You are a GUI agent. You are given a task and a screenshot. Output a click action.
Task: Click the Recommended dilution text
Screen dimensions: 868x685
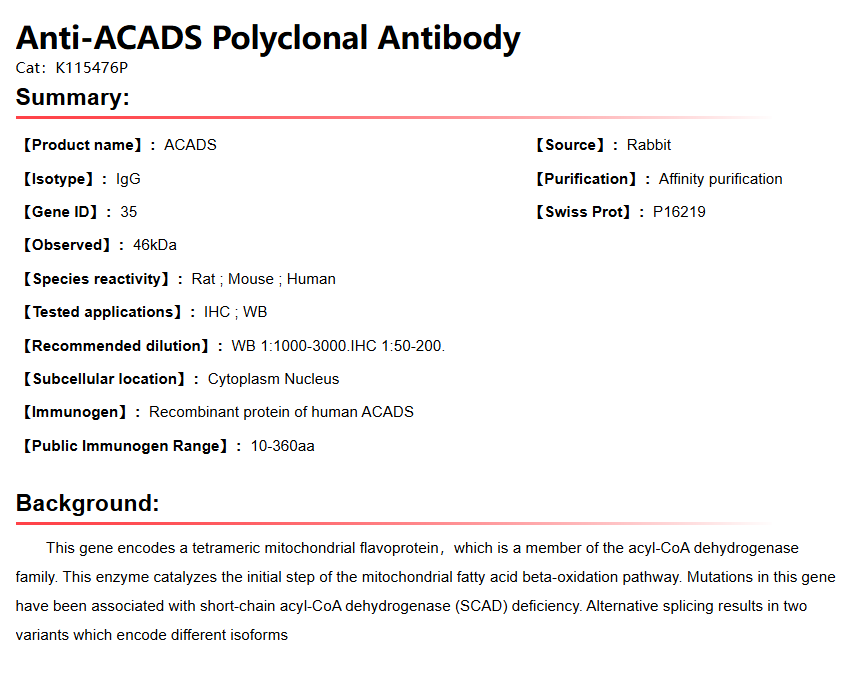pos(338,346)
